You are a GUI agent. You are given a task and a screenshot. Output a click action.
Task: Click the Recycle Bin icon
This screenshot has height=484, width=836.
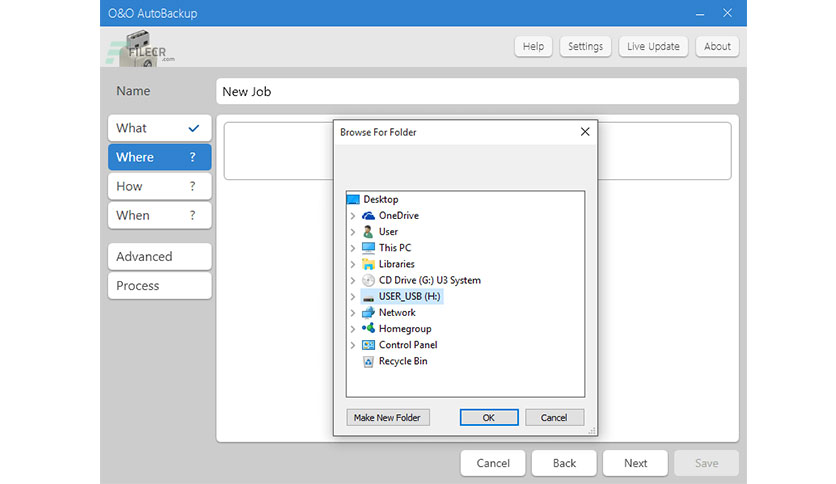[368, 361]
